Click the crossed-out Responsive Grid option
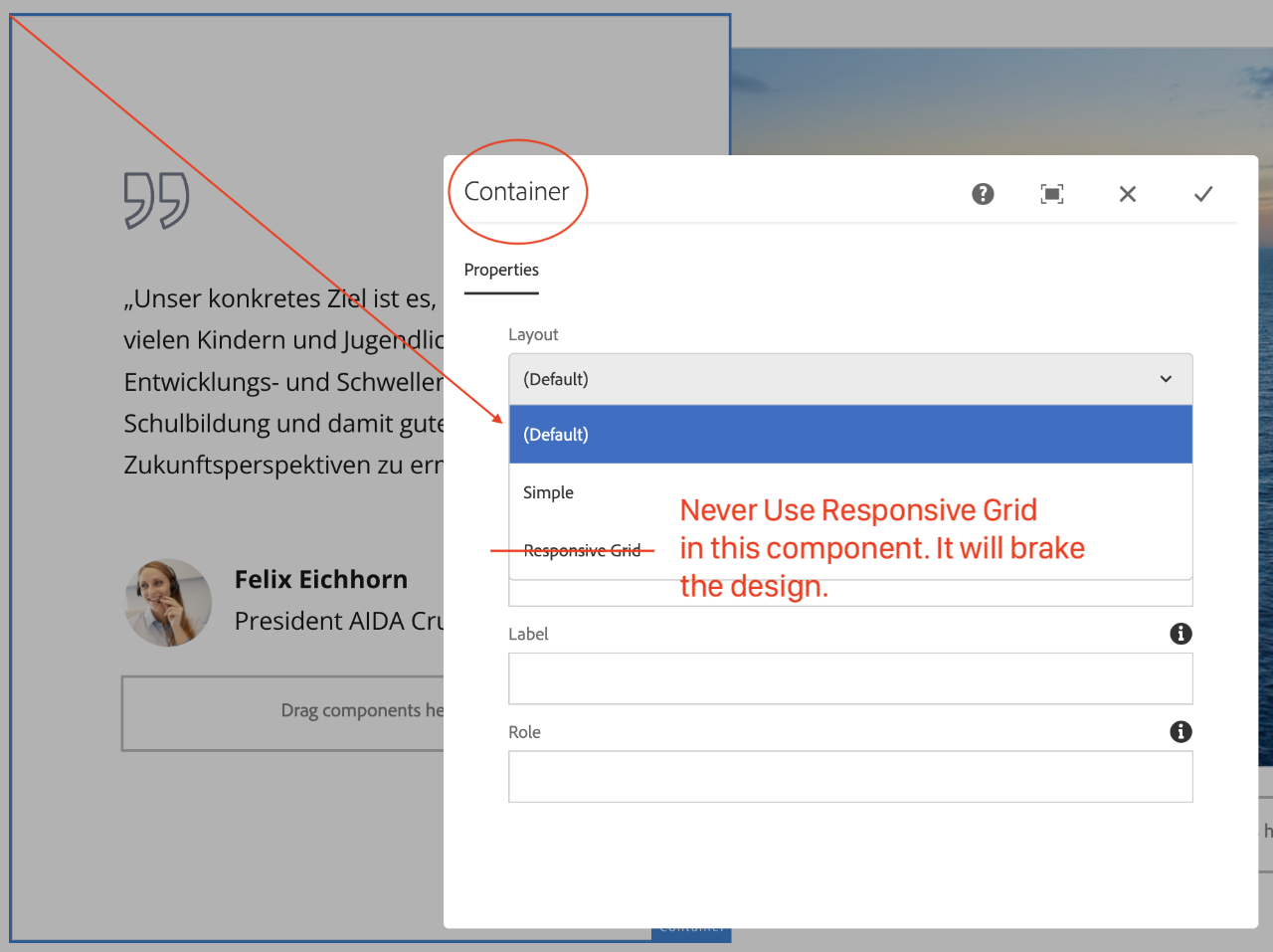Image resolution: width=1273 pixels, height=952 pixels. tap(582, 549)
